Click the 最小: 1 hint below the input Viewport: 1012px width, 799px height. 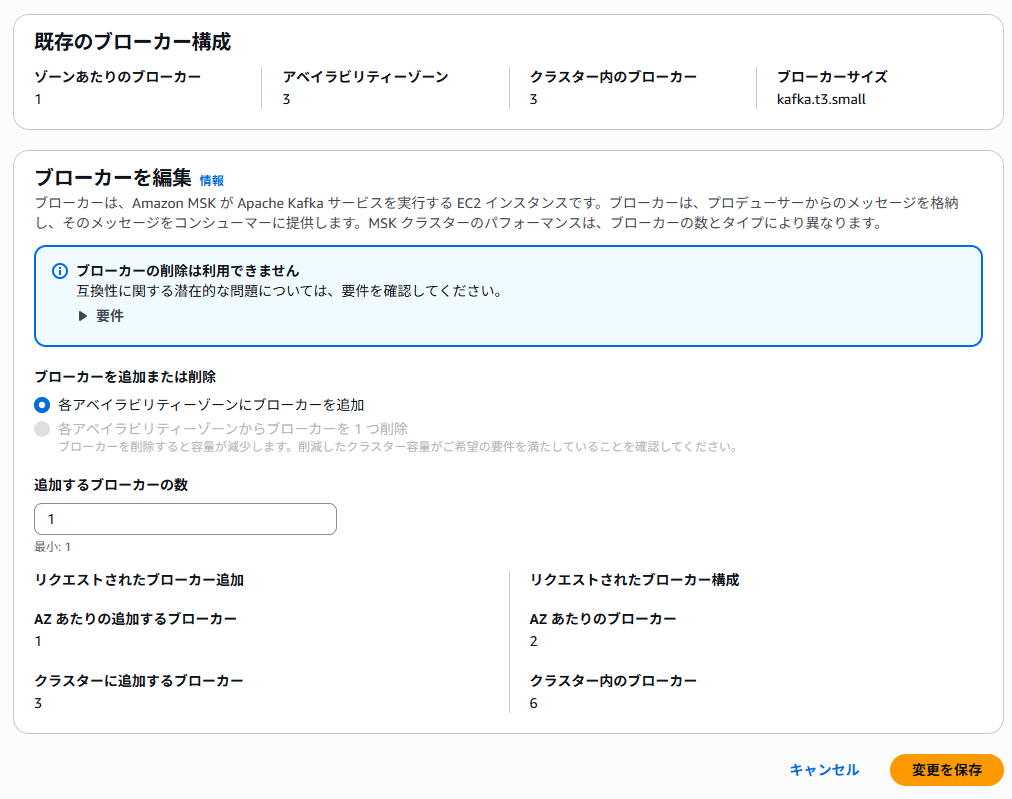pyautogui.click(x=53, y=547)
